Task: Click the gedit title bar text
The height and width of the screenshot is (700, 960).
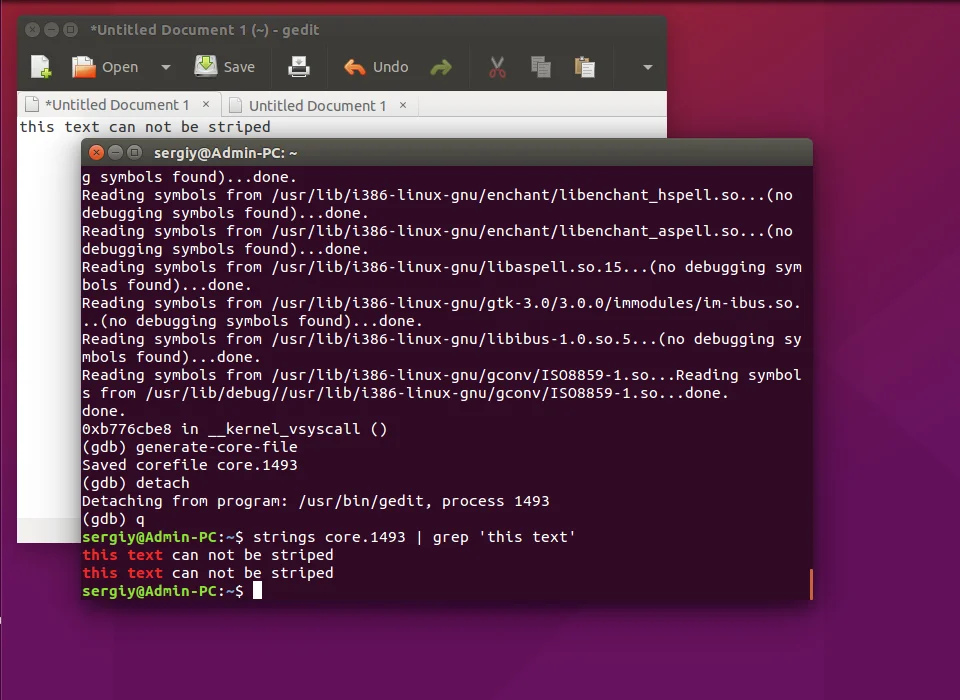Action: click(x=204, y=30)
